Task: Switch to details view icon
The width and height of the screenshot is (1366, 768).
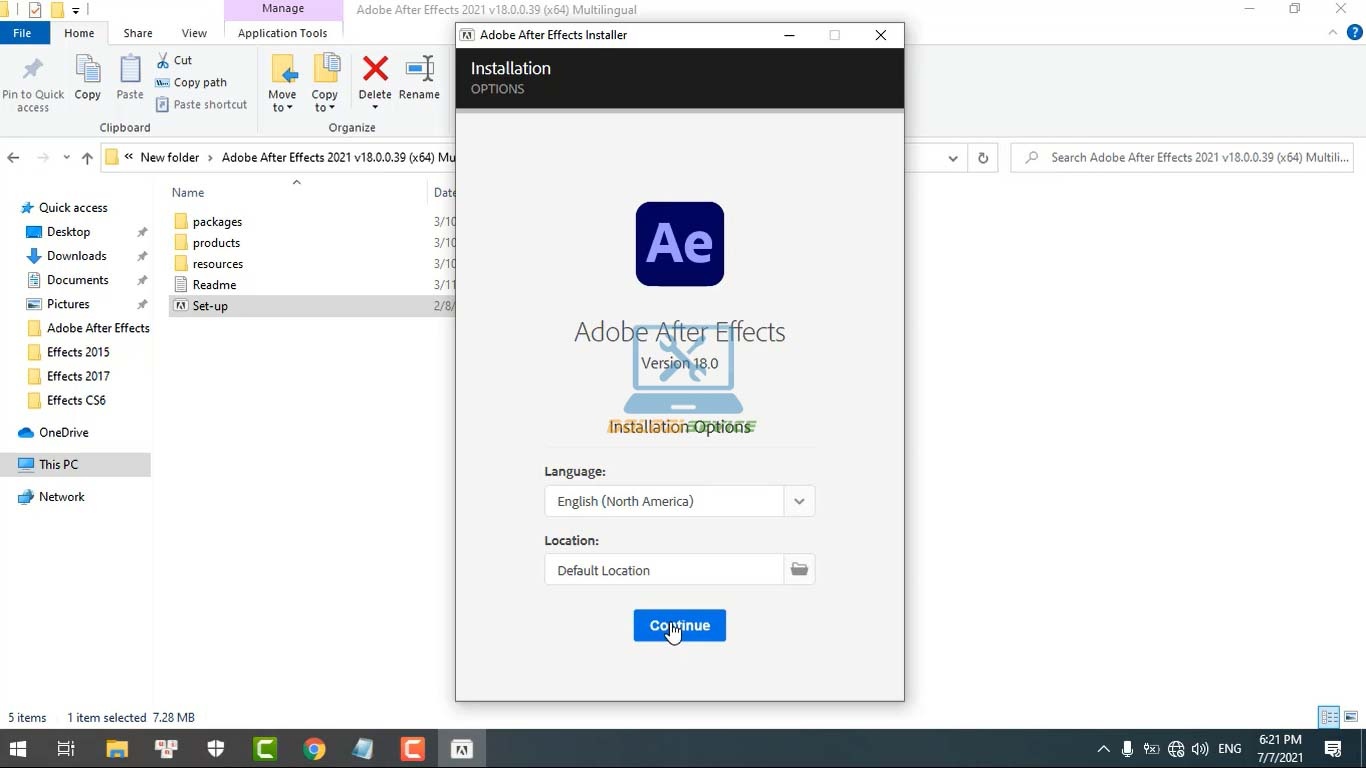Action: point(1329,717)
